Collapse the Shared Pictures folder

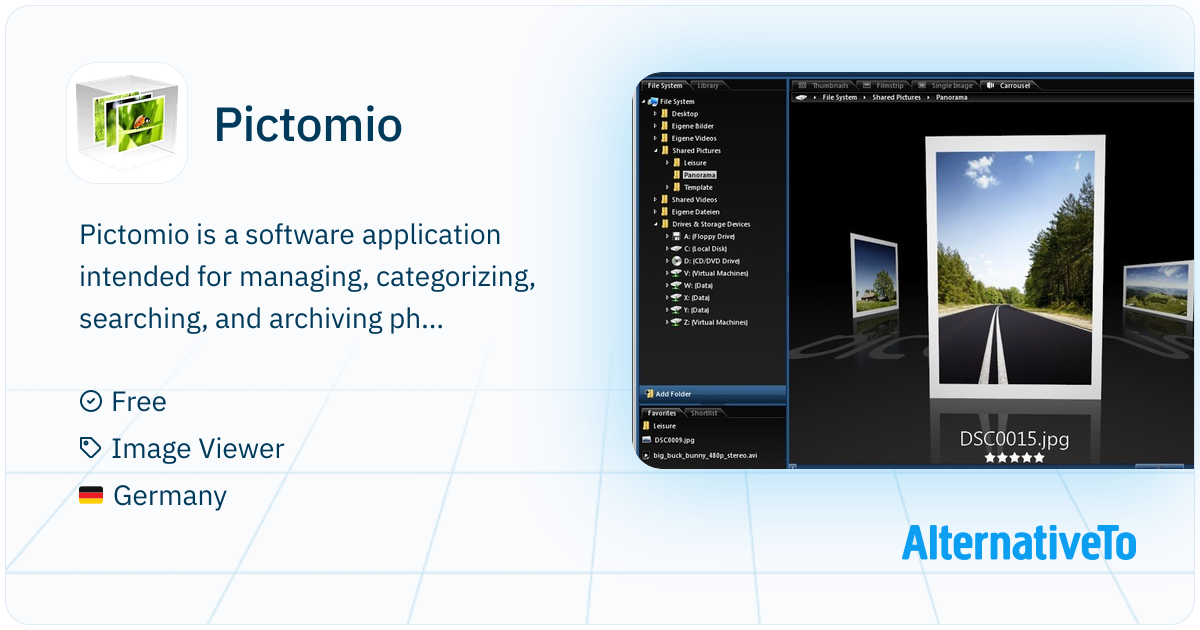pyautogui.click(x=655, y=151)
